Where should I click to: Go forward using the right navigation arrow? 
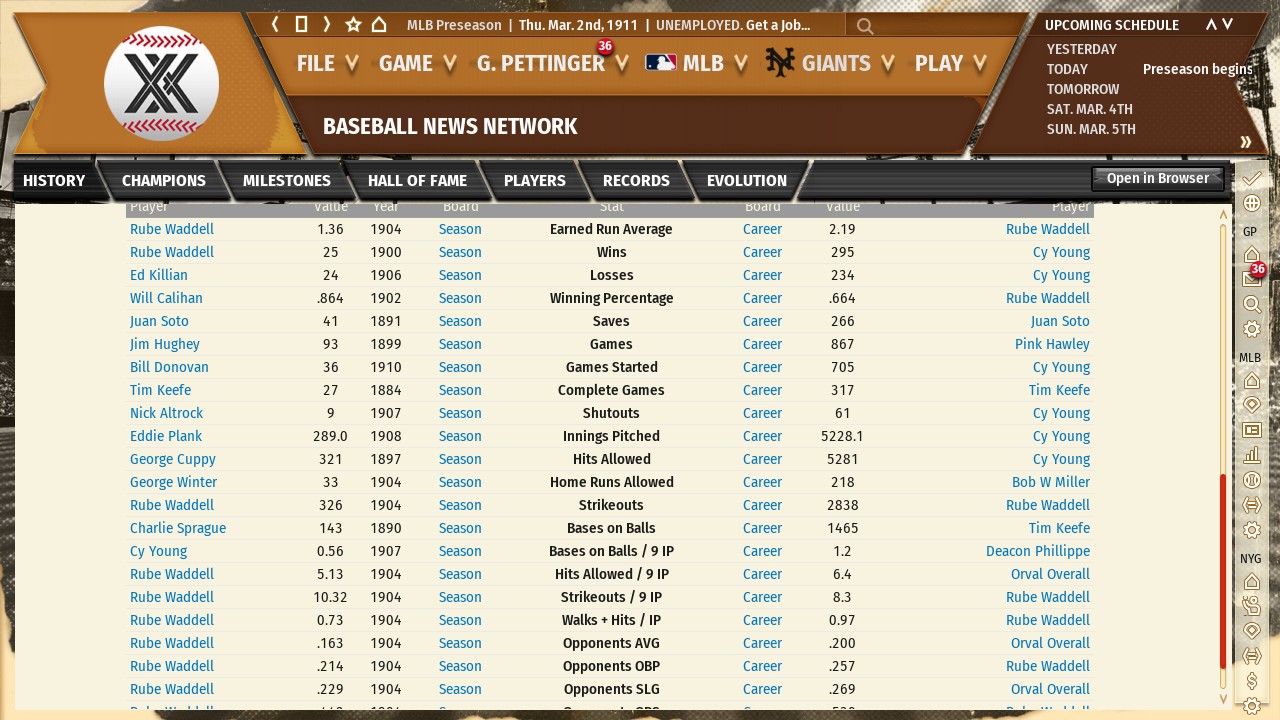click(x=326, y=25)
